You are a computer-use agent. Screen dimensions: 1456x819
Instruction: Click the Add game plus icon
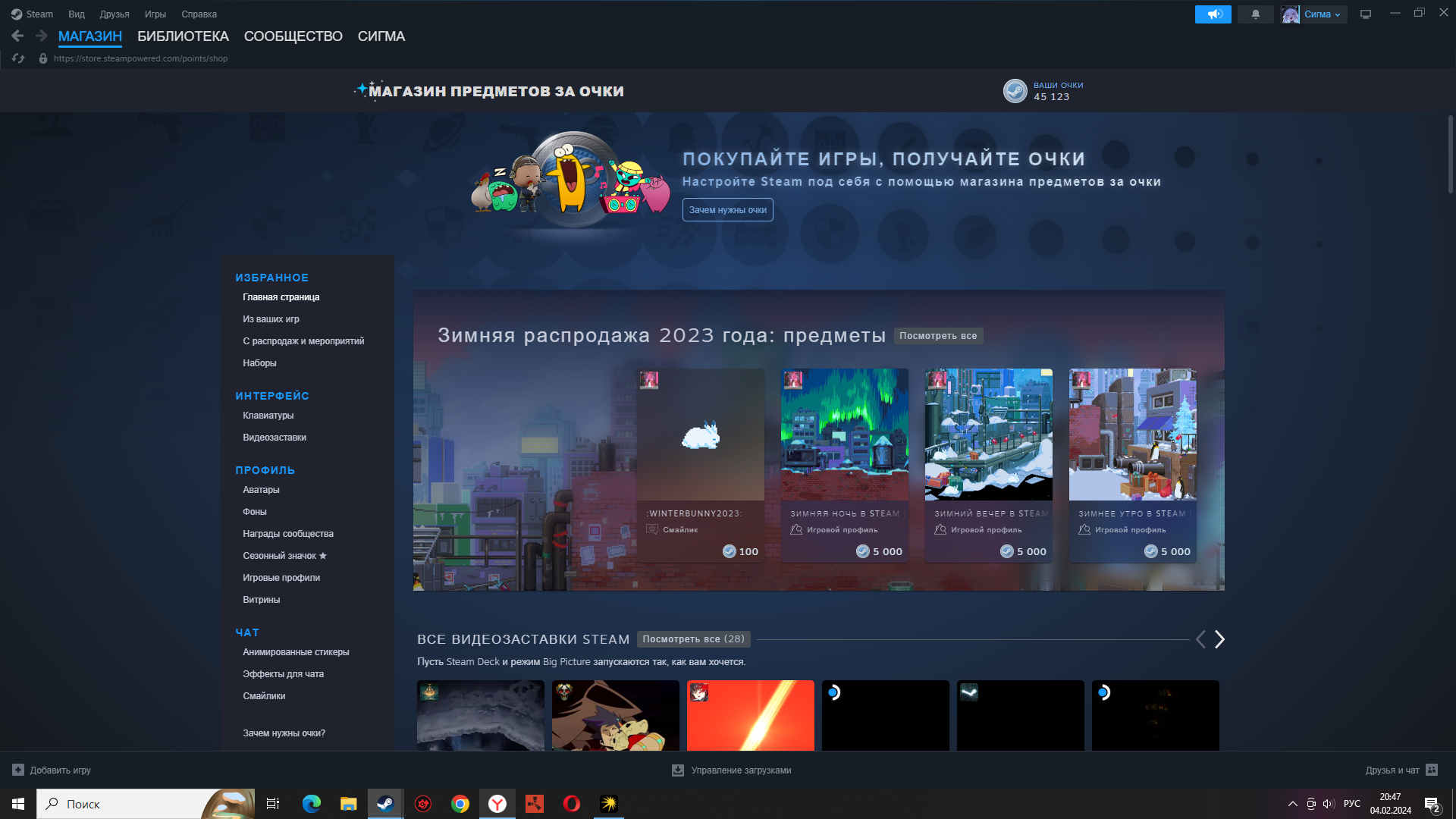18,770
